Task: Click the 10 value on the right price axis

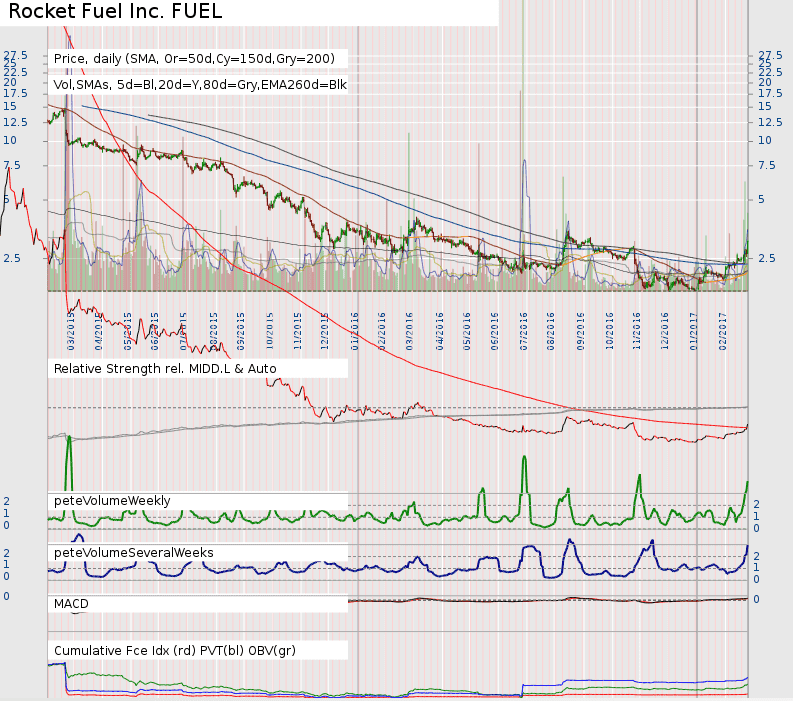Action: [x=765, y=140]
